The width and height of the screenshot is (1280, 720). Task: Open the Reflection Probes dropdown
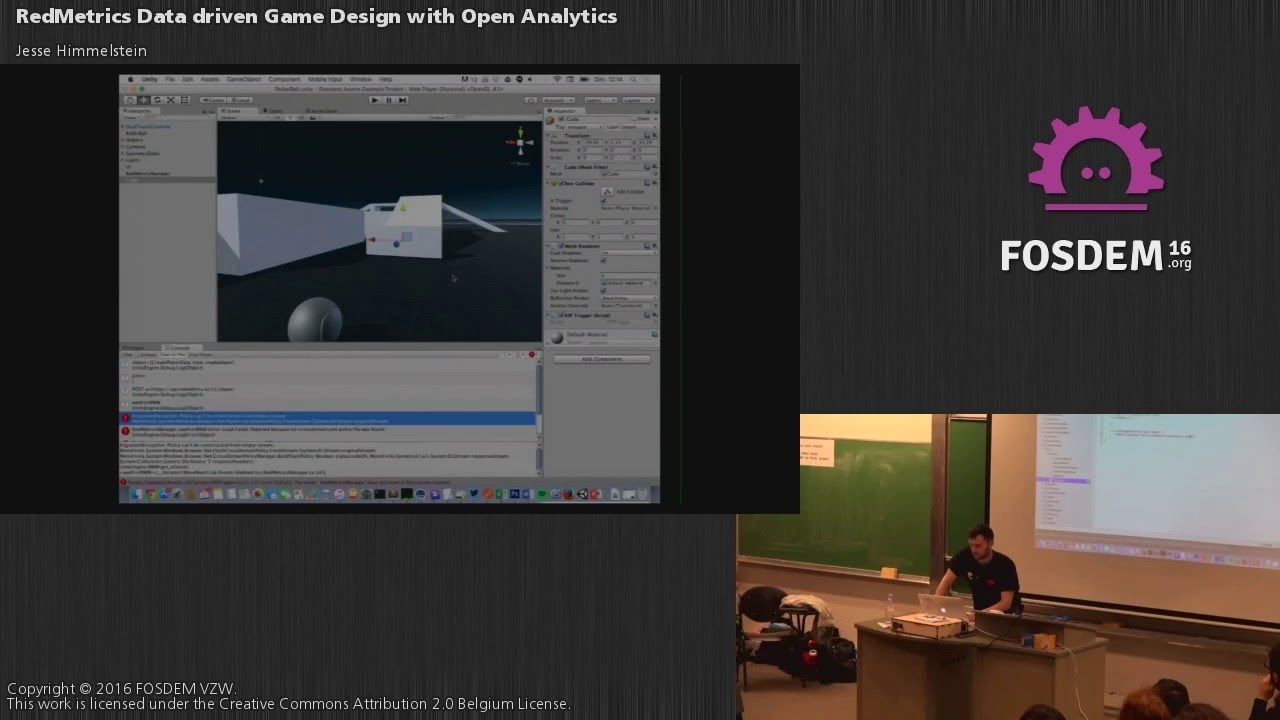point(629,298)
